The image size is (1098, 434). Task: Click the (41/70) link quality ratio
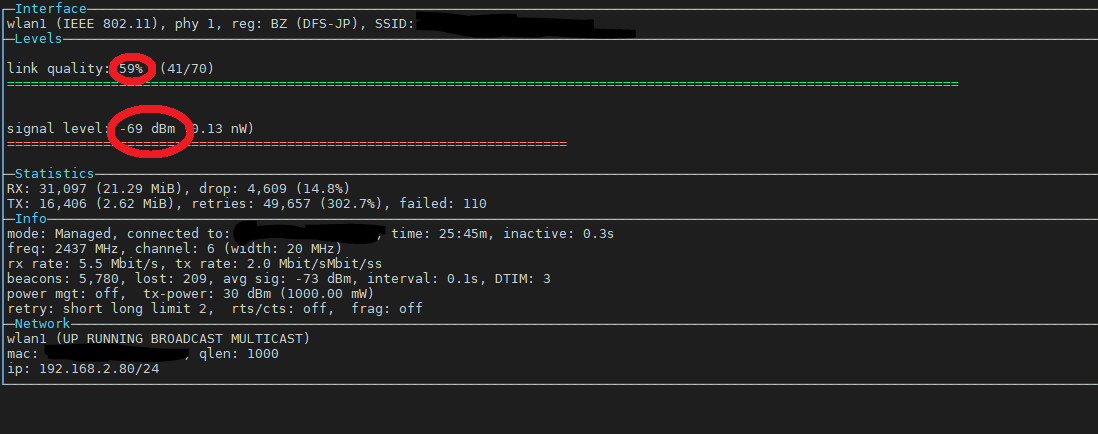click(x=187, y=69)
